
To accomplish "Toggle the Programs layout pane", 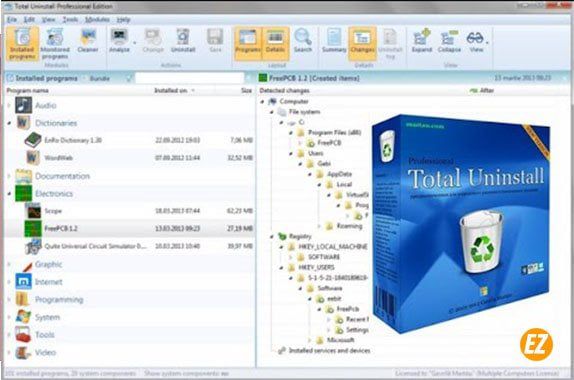I will pos(248,43).
